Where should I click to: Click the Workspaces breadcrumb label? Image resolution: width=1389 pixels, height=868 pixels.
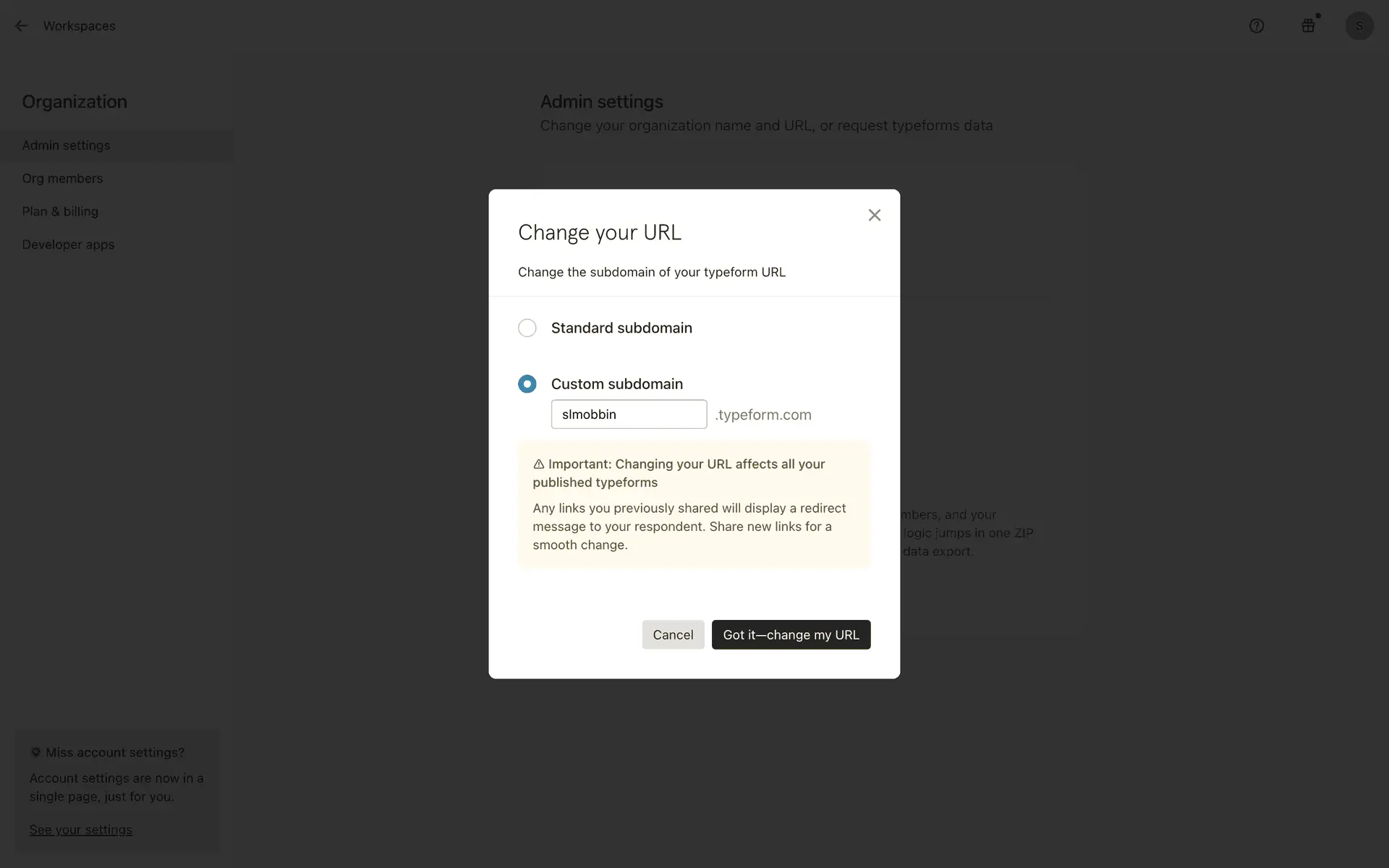(80, 26)
